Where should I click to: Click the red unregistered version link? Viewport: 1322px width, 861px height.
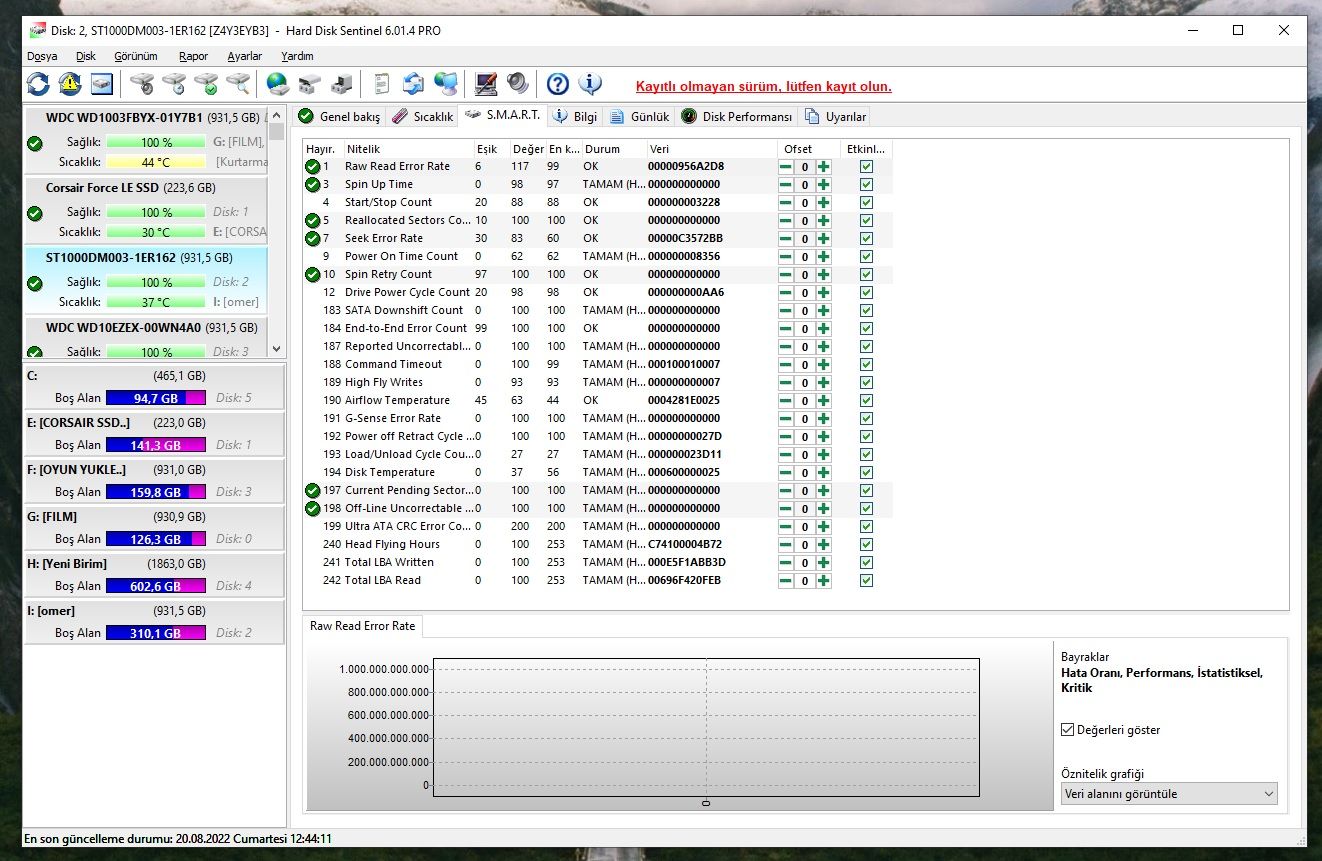[x=764, y=87]
